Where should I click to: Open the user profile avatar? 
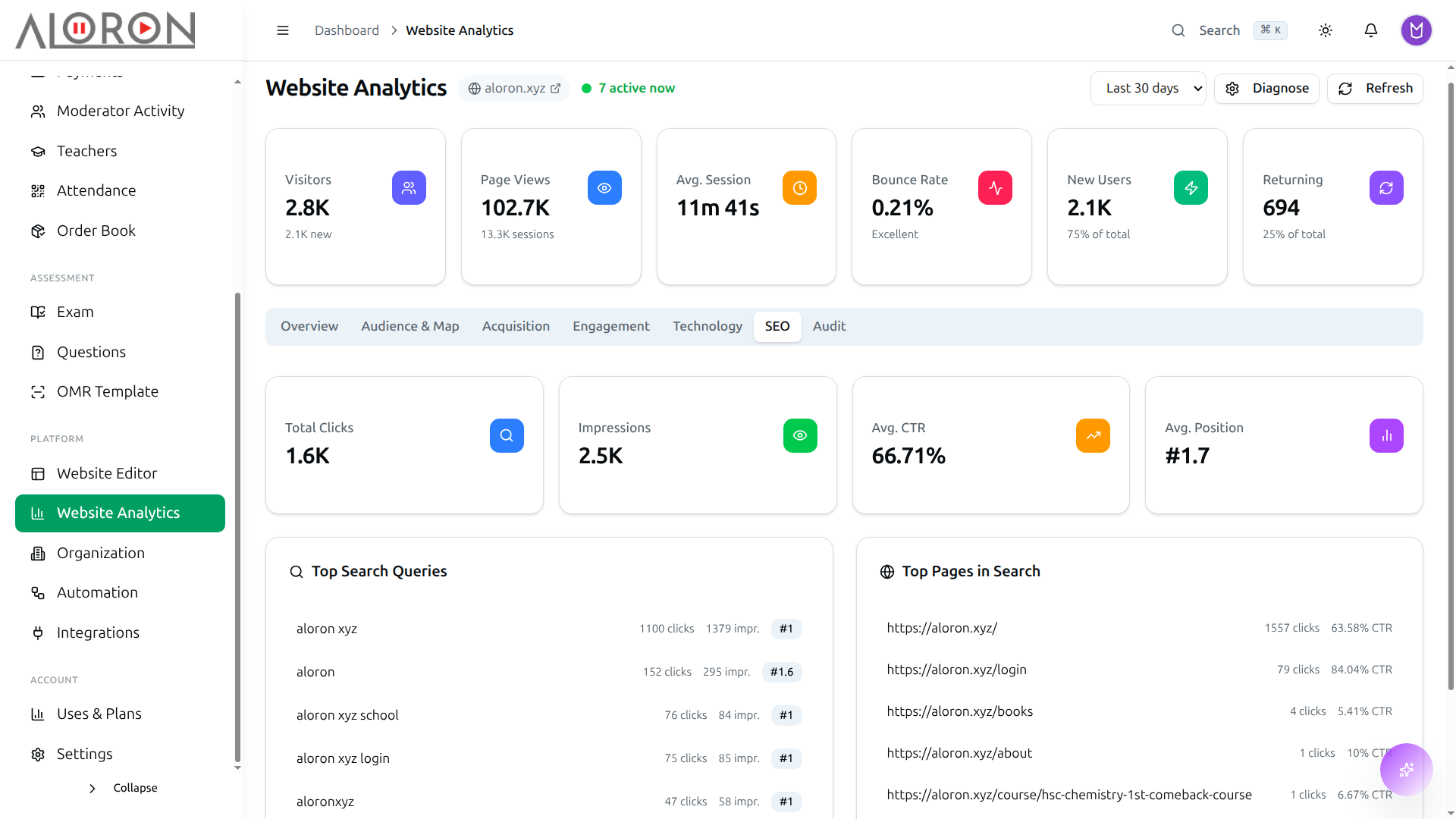1417,30
